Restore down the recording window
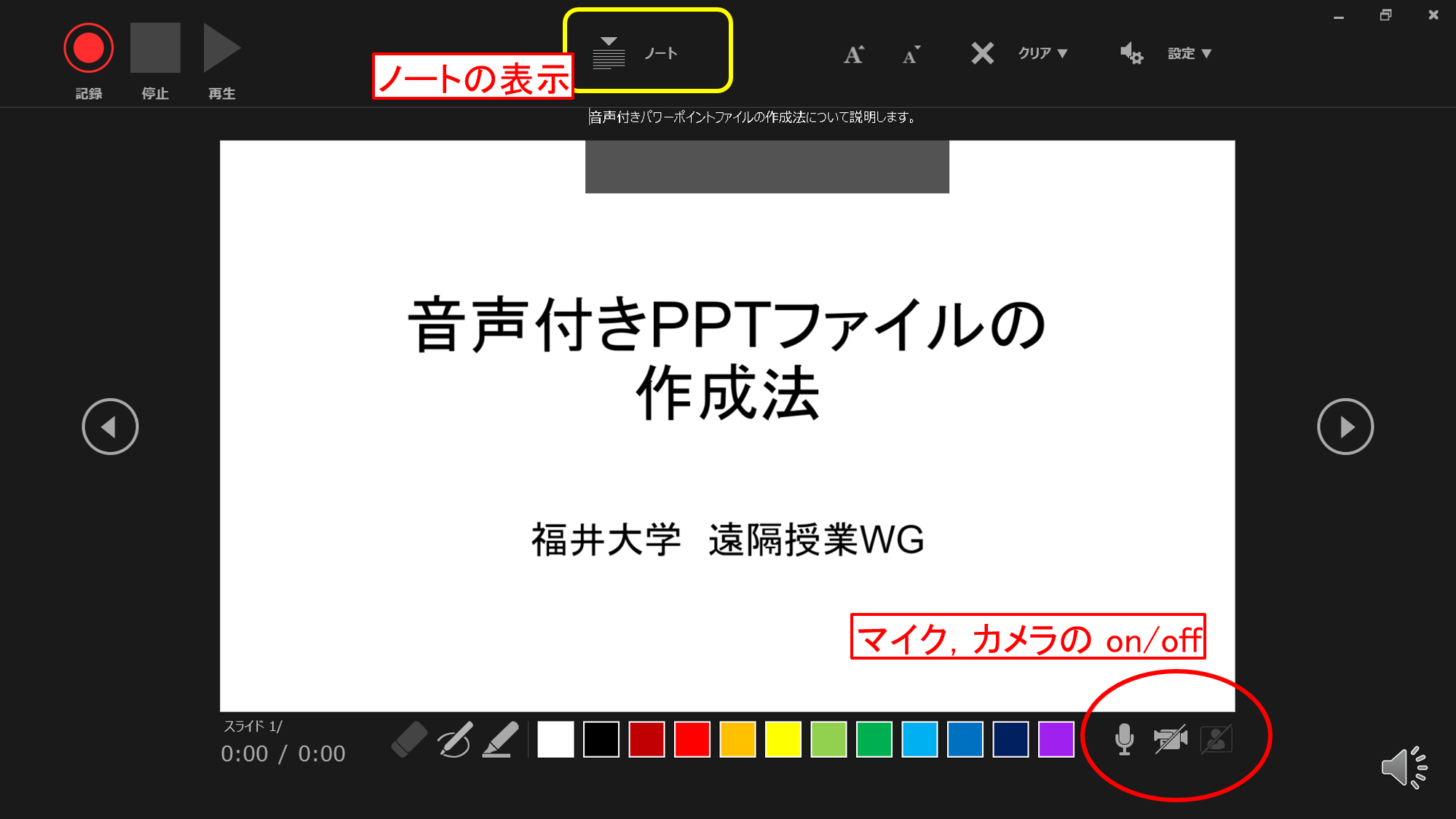The width and height of the screenshot is (1456, 819). click(1386, 15)
